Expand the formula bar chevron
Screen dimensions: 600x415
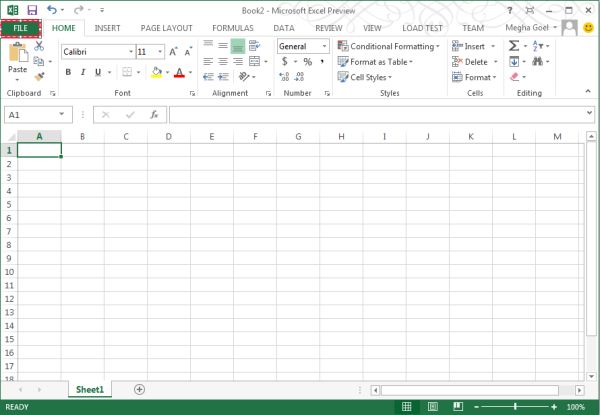(x=589, y=113)
